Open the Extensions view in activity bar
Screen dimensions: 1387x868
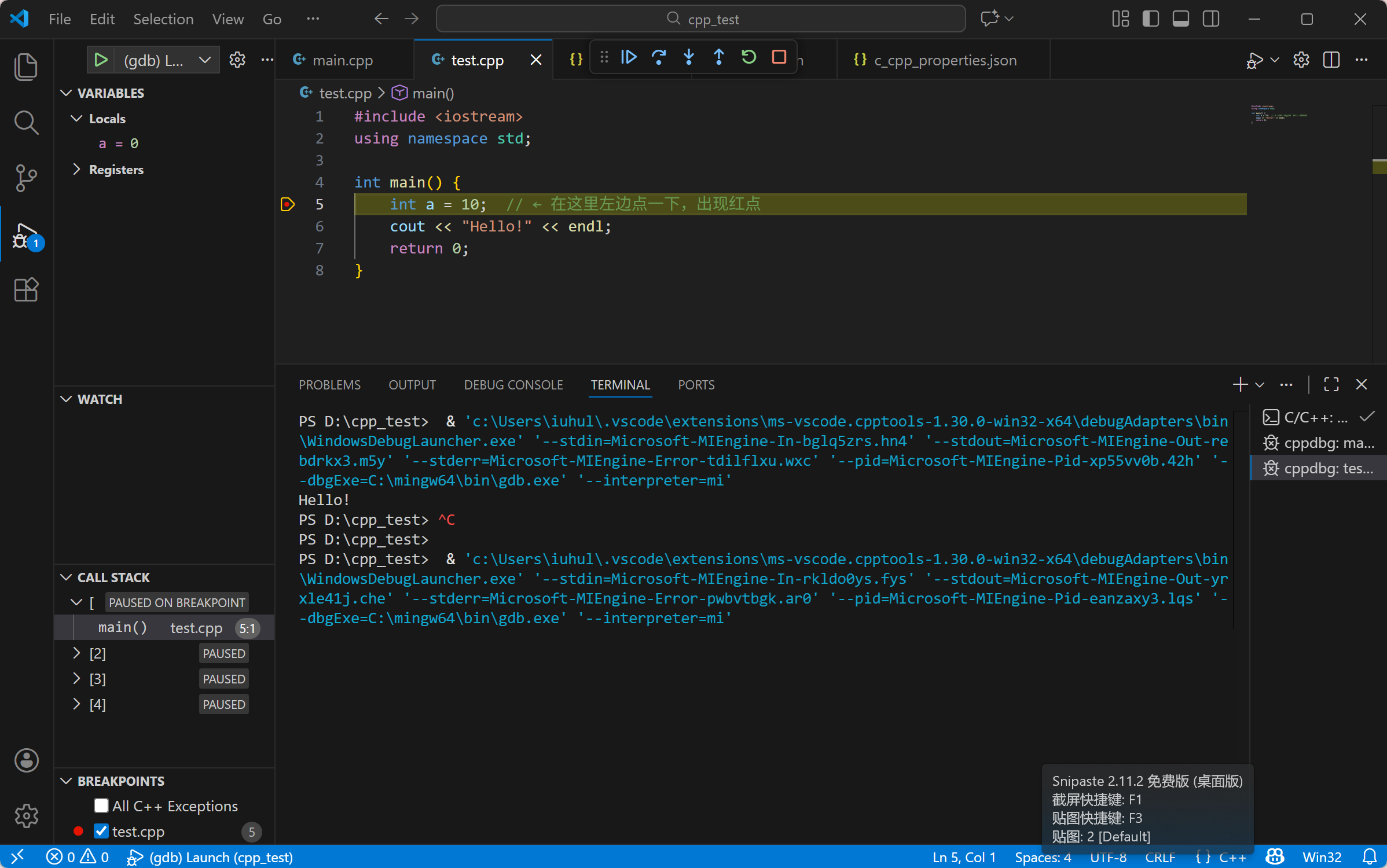pyautogui.click(x=26, y=290)
